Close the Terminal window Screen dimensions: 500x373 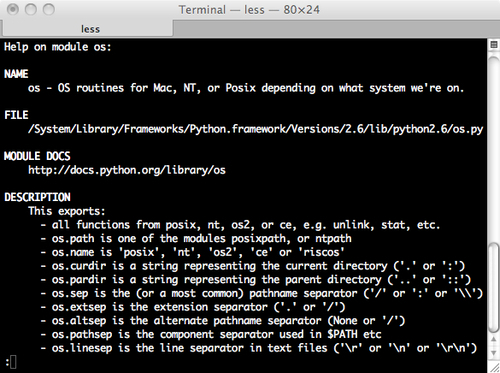point(13,9)
